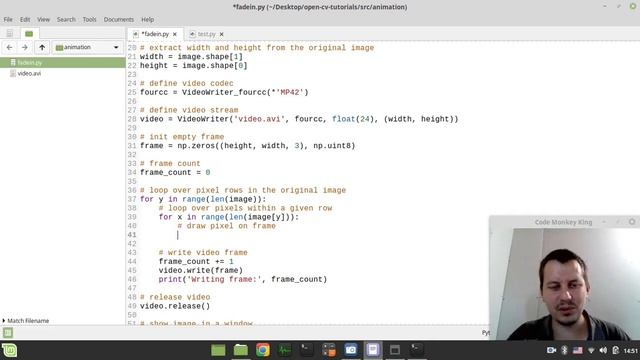
Task: Focus the text editor taskbar item
Action: tap(373, 350)
